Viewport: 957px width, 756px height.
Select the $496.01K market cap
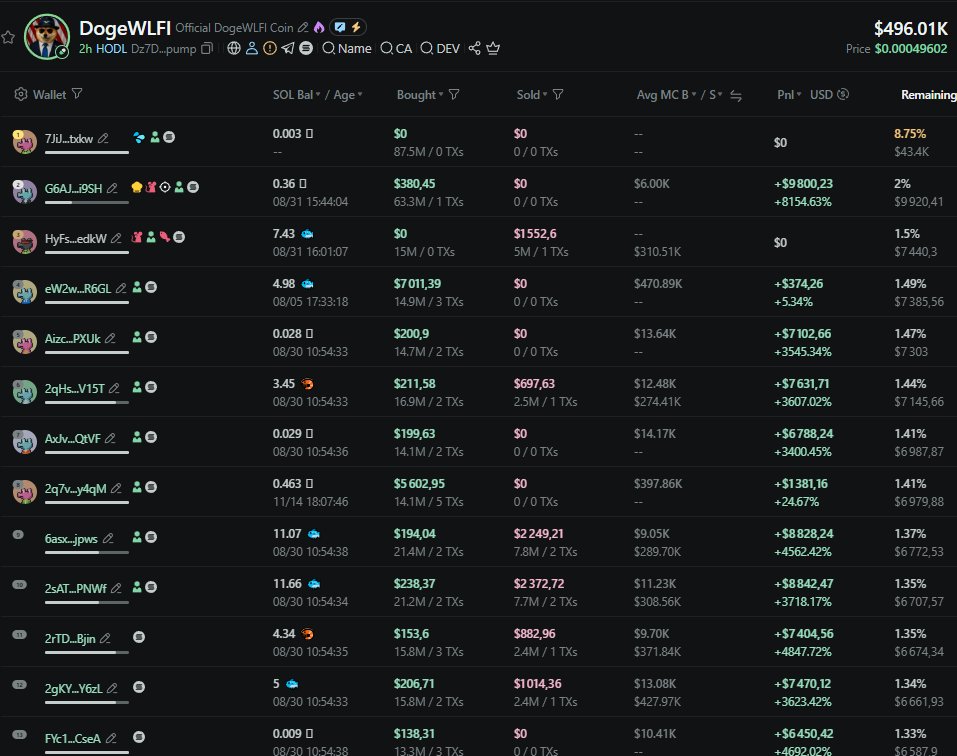[911, 28]
